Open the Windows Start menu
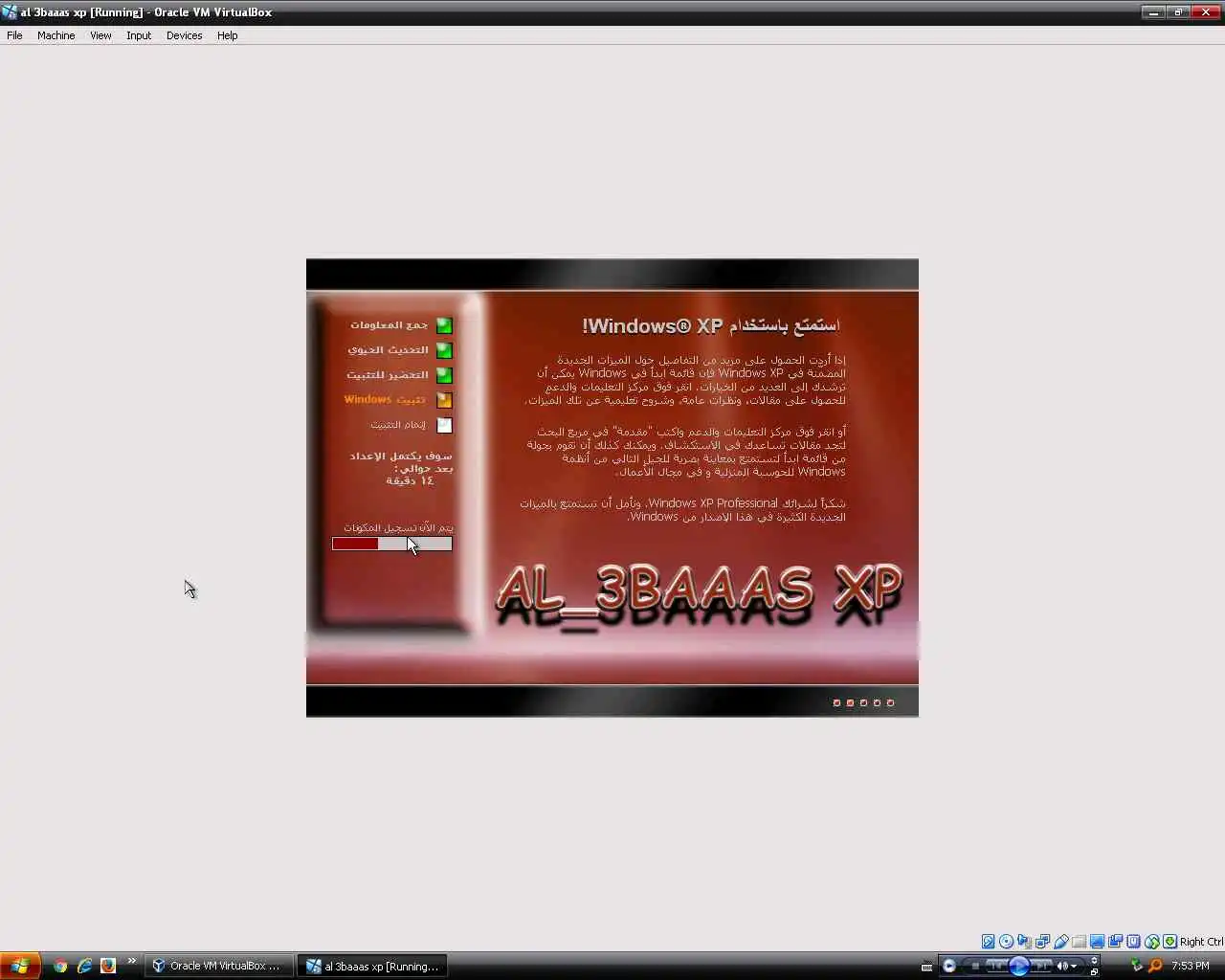This screenshot has height=980, width=1225. [x=19, y=966]
